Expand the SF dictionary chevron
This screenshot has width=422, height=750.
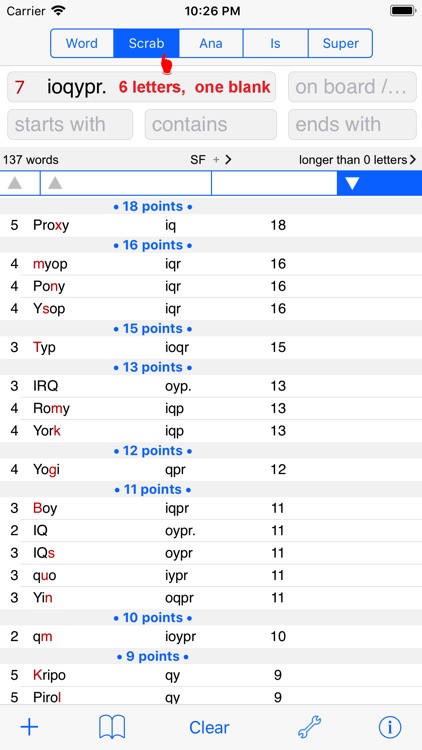[228, 160]
